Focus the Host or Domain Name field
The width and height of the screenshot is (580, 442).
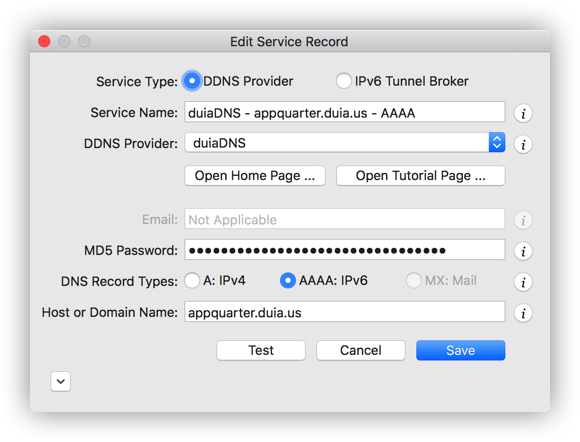pos(345,312)
